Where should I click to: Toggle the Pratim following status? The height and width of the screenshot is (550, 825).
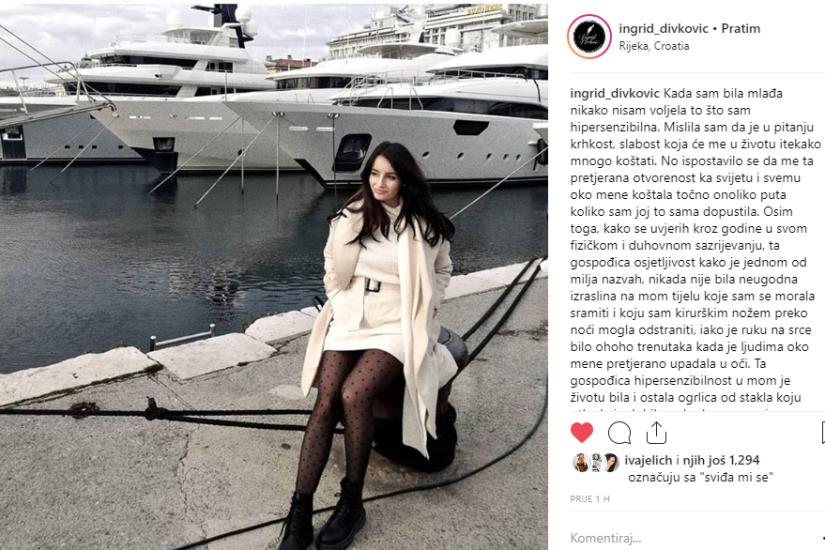point(740,28)
